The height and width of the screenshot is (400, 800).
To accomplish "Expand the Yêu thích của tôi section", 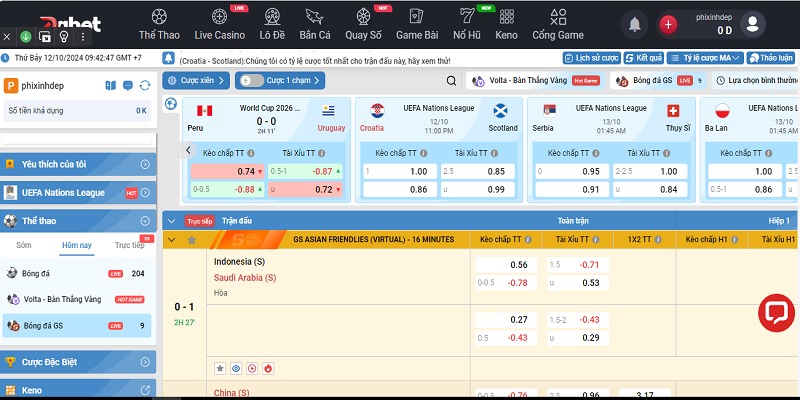I will point(145,164).
